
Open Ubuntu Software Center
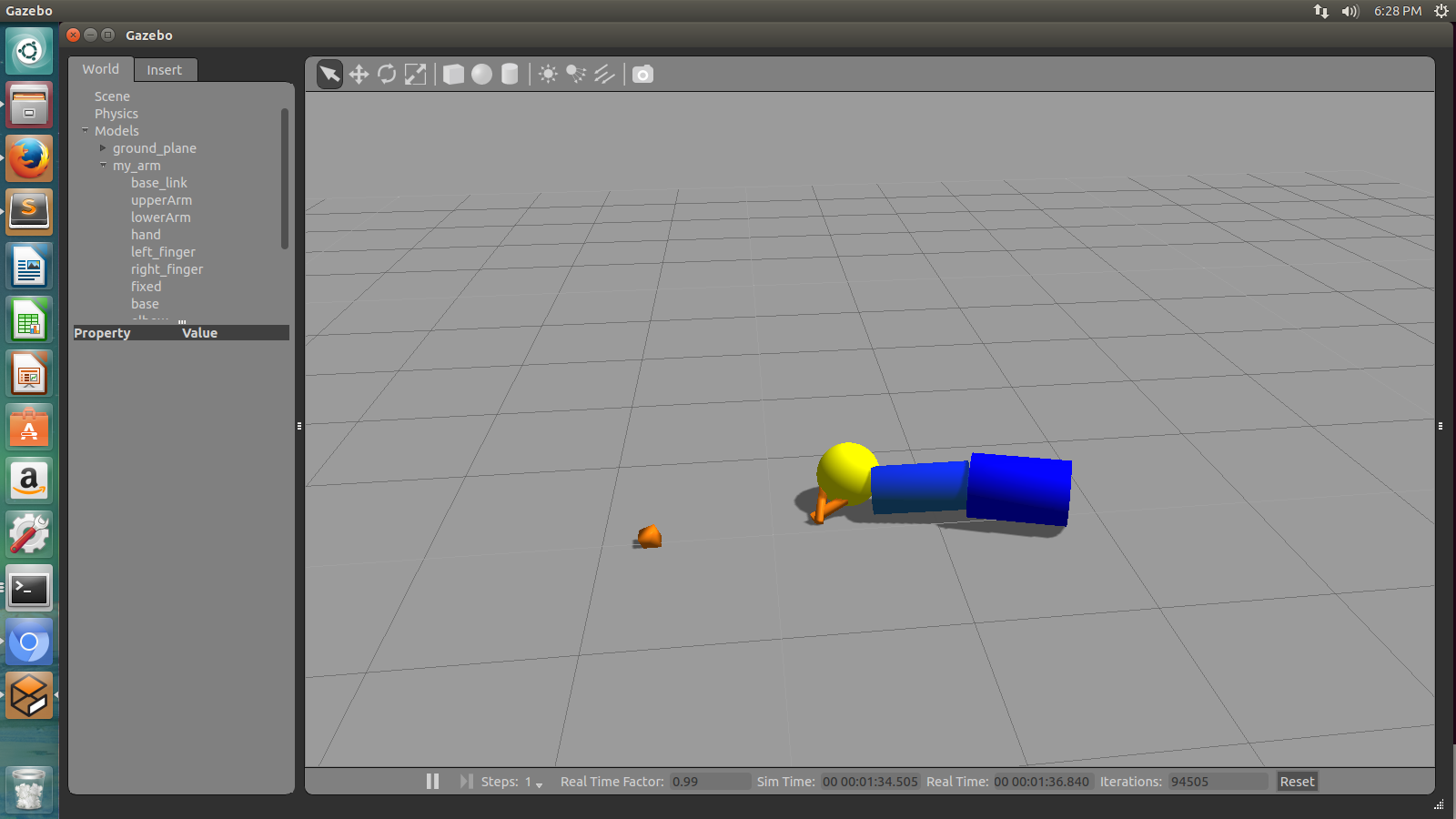pyautogui.click(x=29, y=427)
